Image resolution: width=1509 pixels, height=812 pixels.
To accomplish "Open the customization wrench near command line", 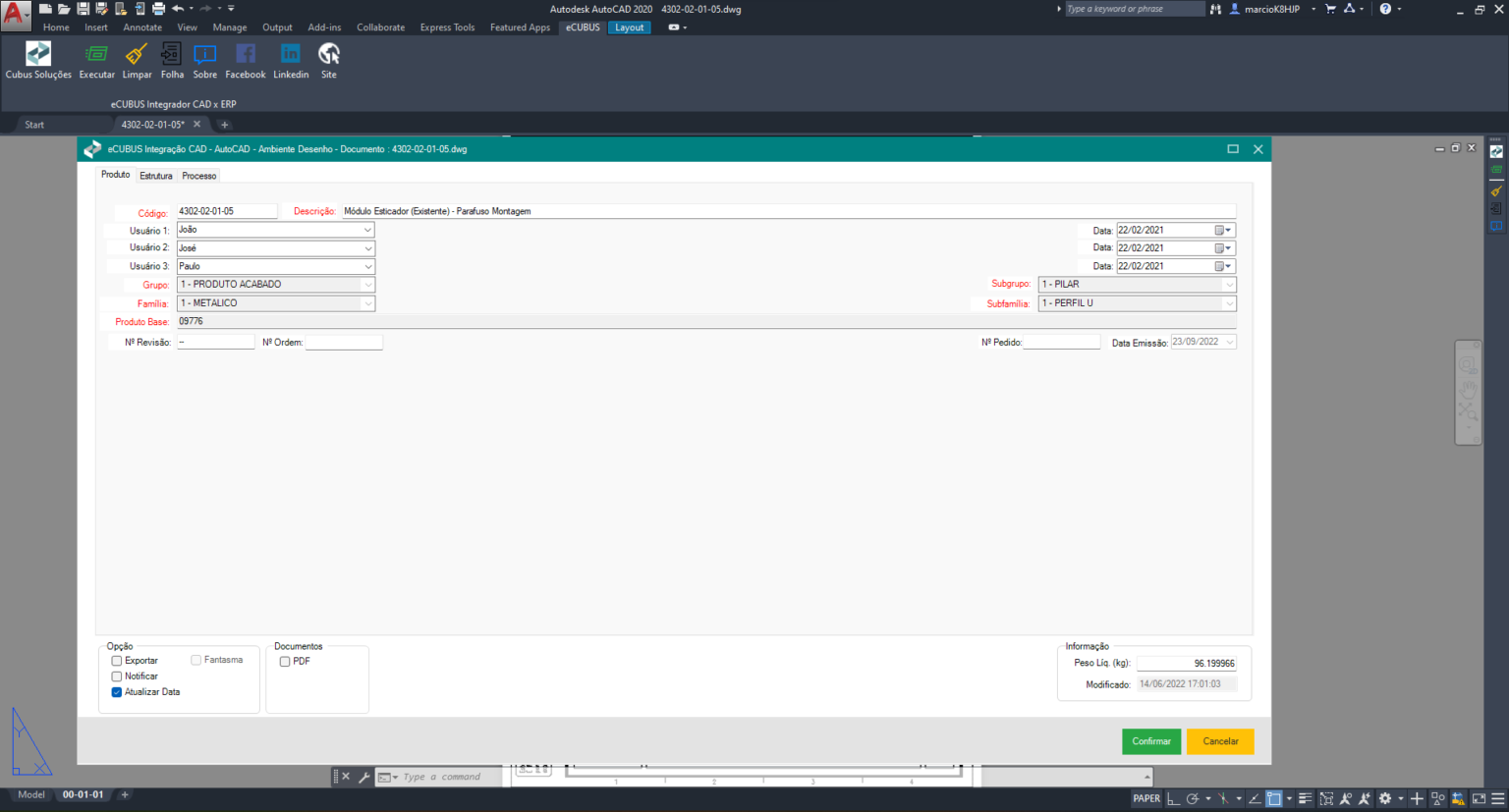I will (x=364, y=777).
